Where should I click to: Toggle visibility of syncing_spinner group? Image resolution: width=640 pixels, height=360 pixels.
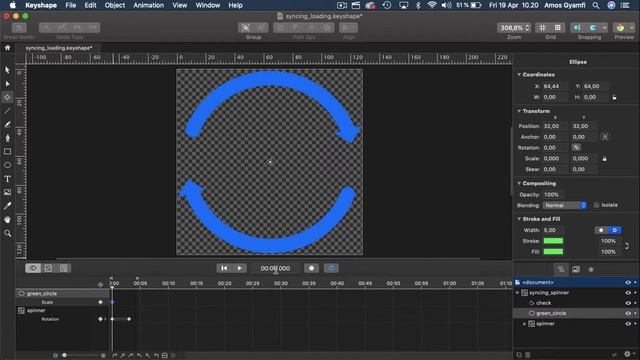[x=628, y=293]
